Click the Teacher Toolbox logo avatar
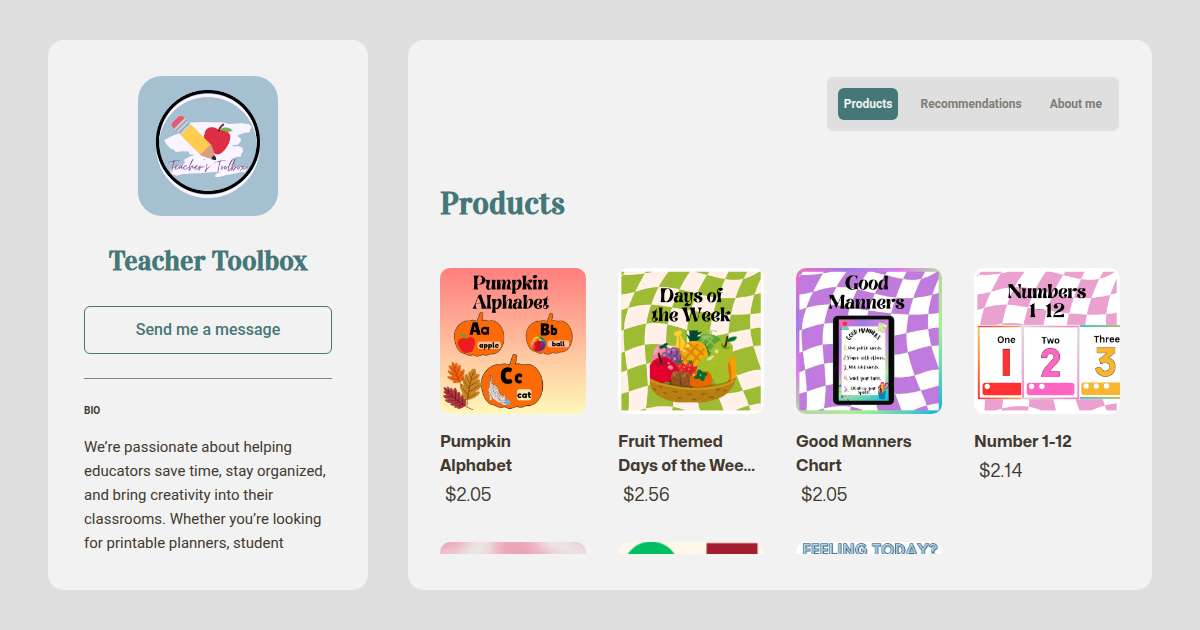This screenshot has height=630, width=1200. click(208, 146)
